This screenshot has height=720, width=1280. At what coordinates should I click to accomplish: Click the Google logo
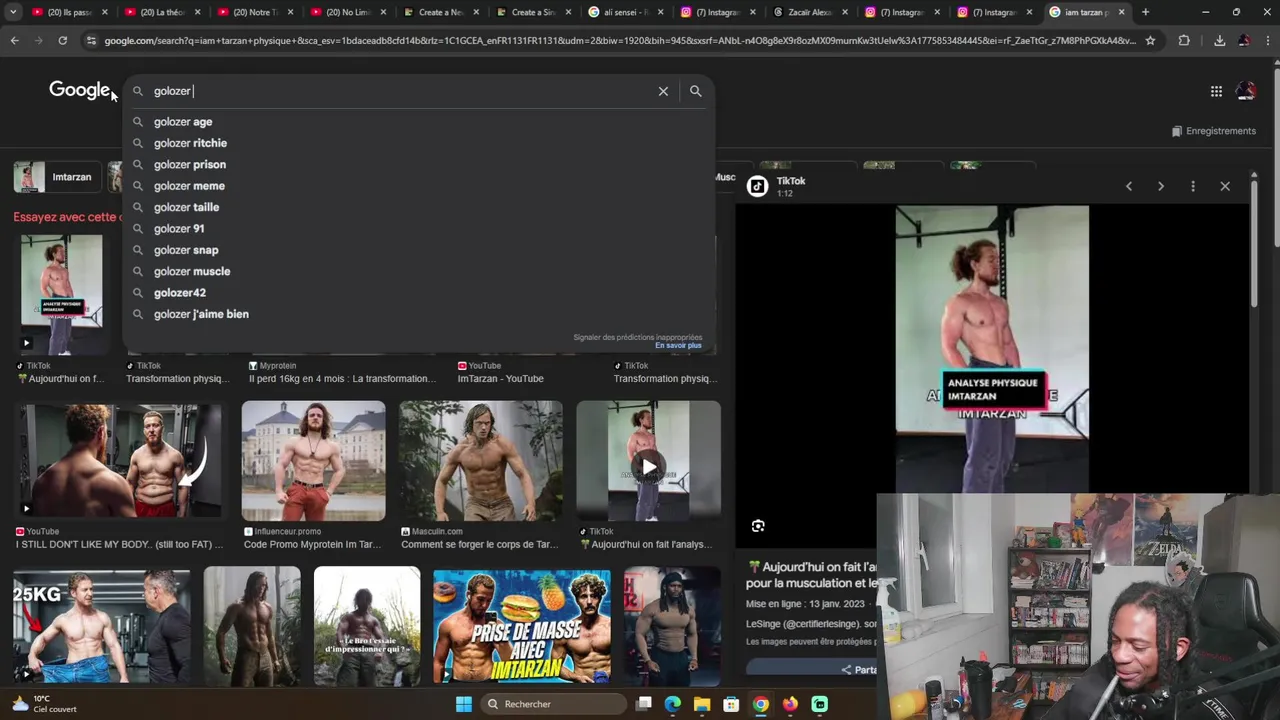pyautogui.click(x=79, y=90)
